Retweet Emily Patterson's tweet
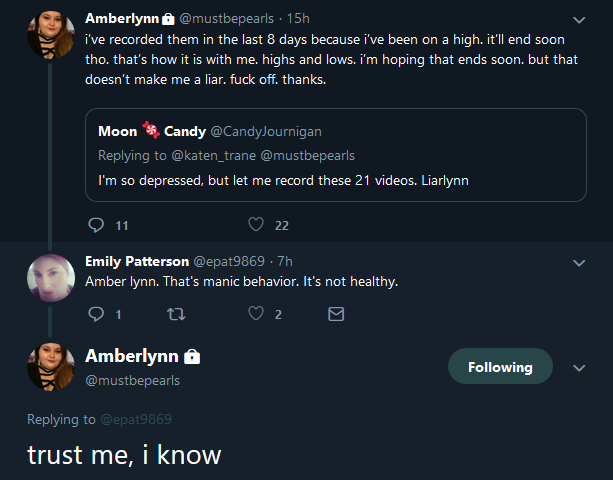 coord(176,314)
